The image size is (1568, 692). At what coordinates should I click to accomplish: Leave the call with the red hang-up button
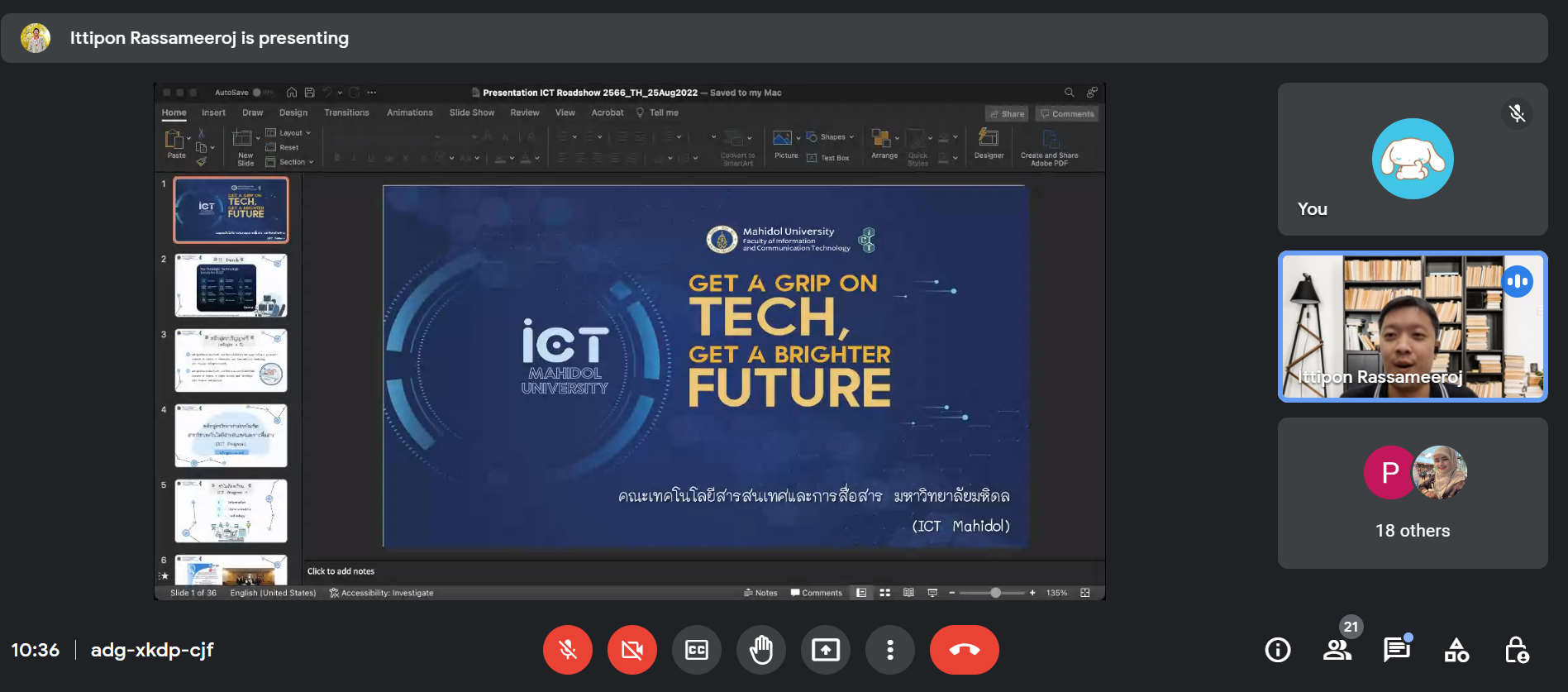[x=964, y=650]
